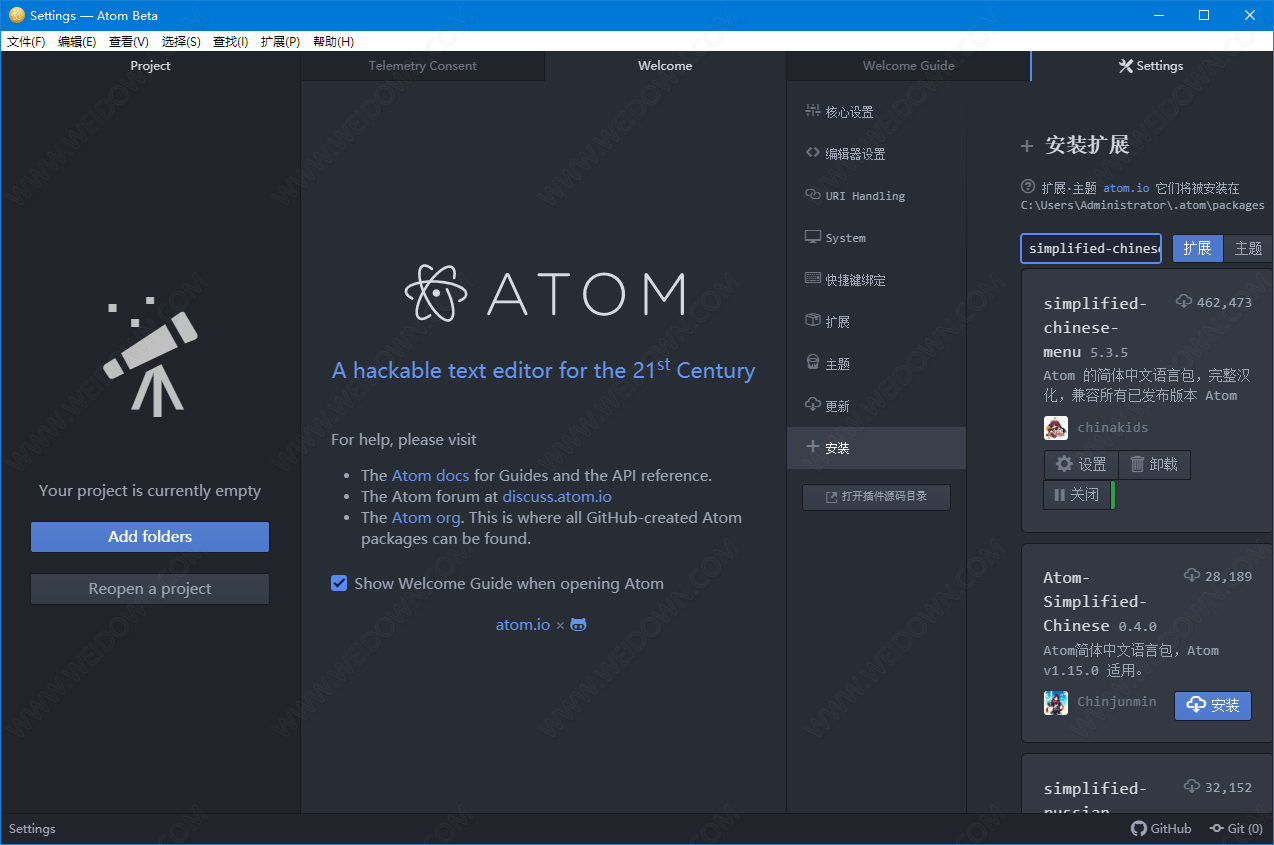The image size is (1274, 845).
Task: Switch to the Welcome tab
Action: (x=665, y=66)
